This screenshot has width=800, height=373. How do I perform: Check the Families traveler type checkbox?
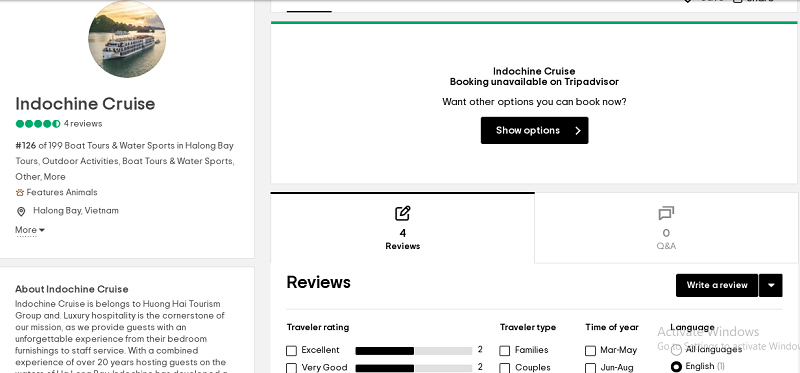click(x=505, y=351)
